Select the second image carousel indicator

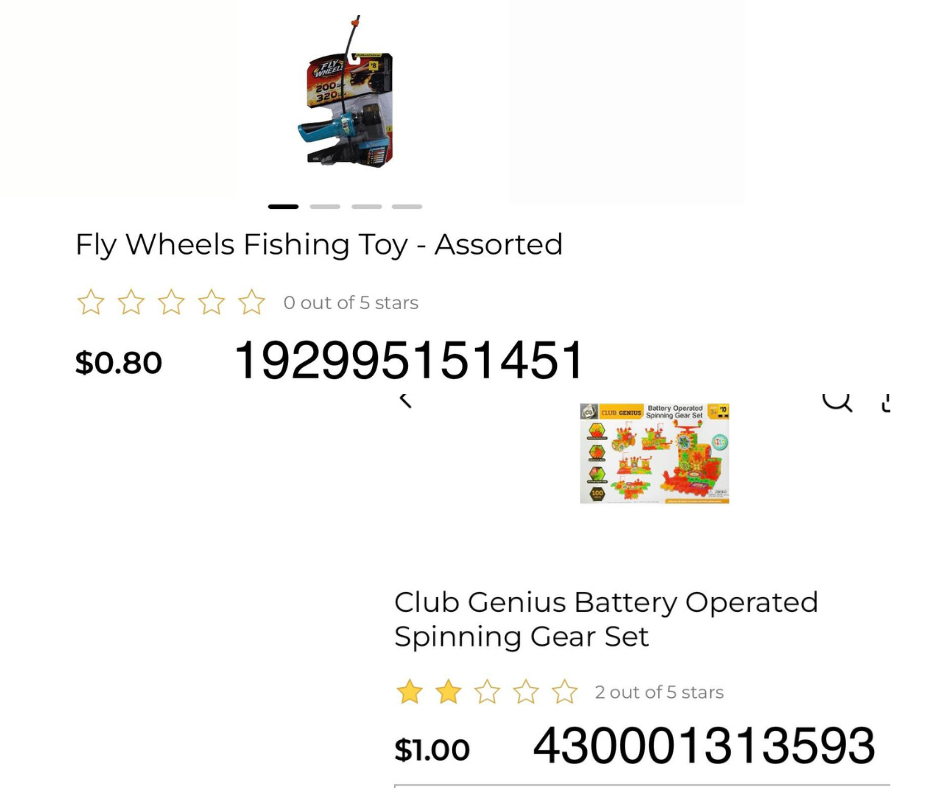pos(325,207)
